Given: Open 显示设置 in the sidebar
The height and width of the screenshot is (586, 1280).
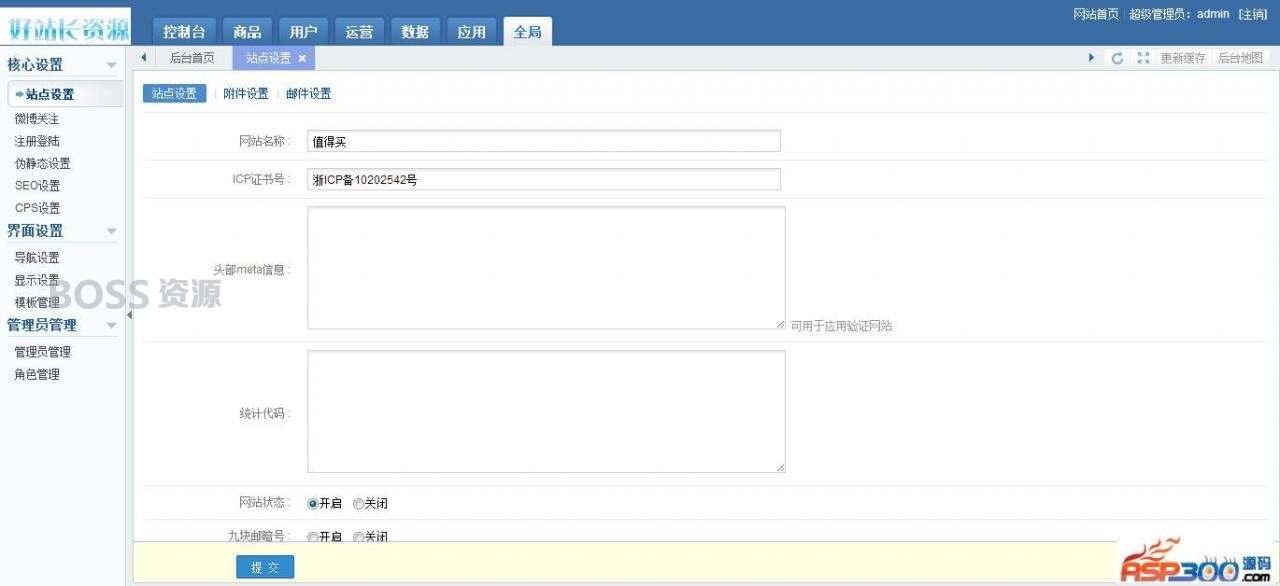Looking at the screenshot, I should coord(37,280).
